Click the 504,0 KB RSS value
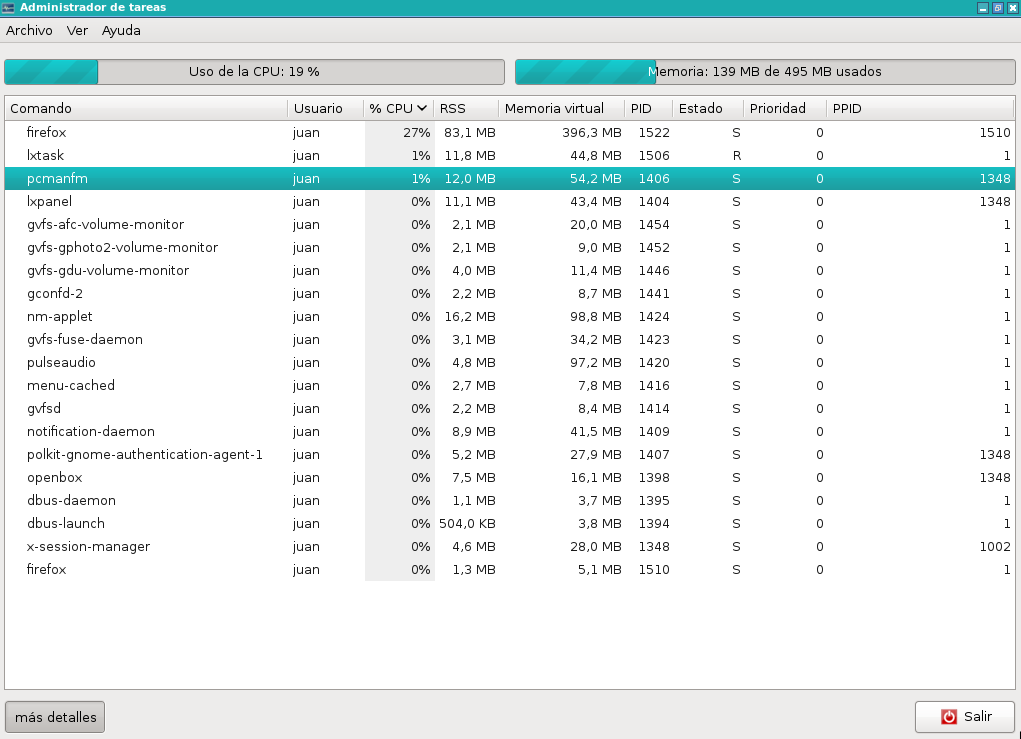This screenshot has height=739, width=1021. click(x=467, y=523)
